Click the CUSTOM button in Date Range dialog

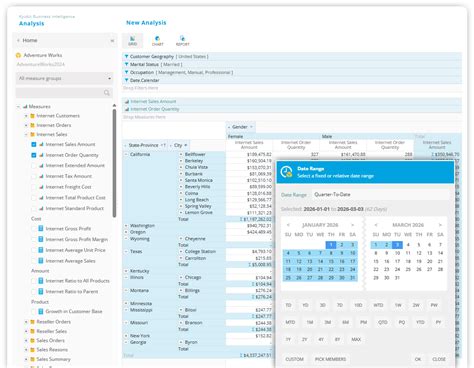294,359
